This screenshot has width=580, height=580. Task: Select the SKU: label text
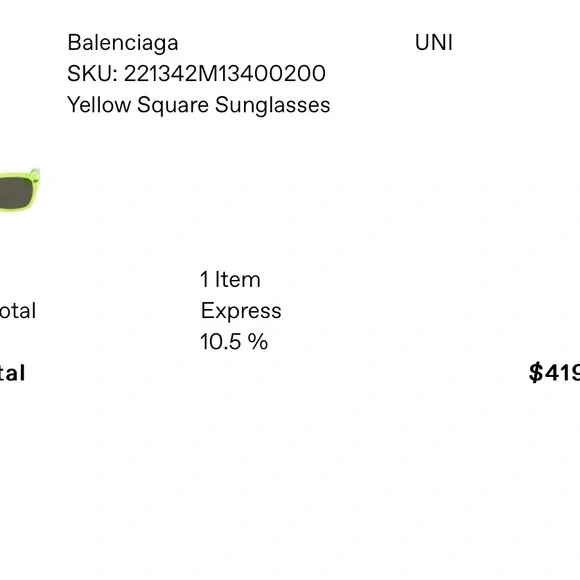pyautogui.click(x=92, y=73)
